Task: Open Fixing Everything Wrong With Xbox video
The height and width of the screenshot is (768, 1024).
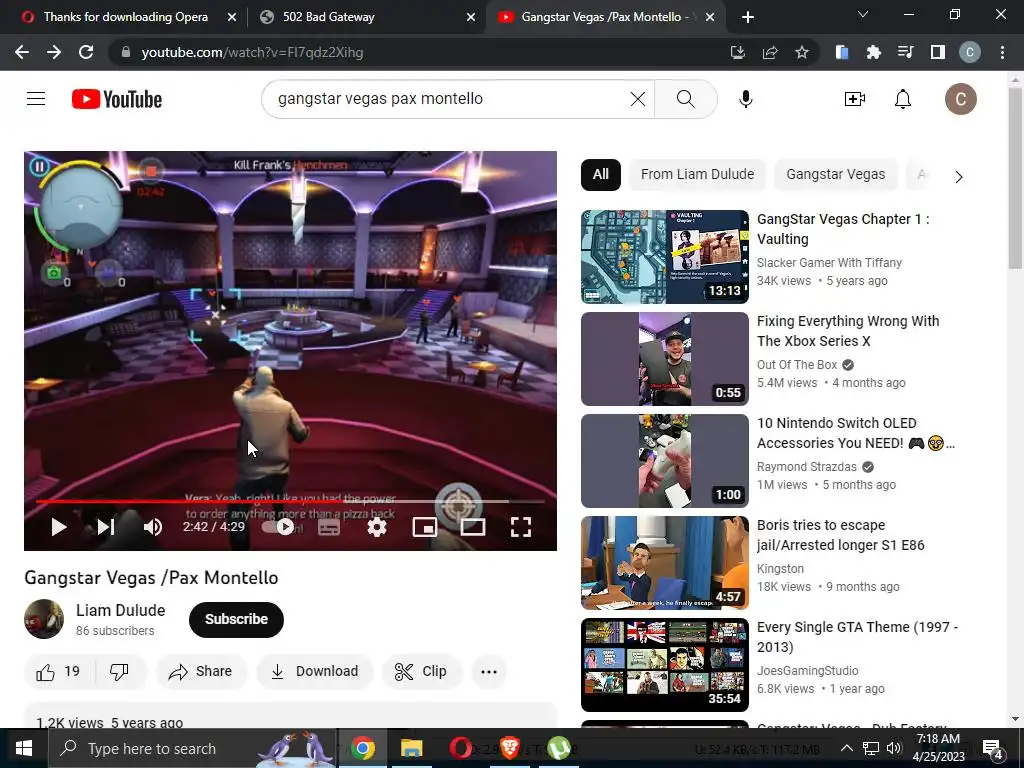Action: coord(665,359)
